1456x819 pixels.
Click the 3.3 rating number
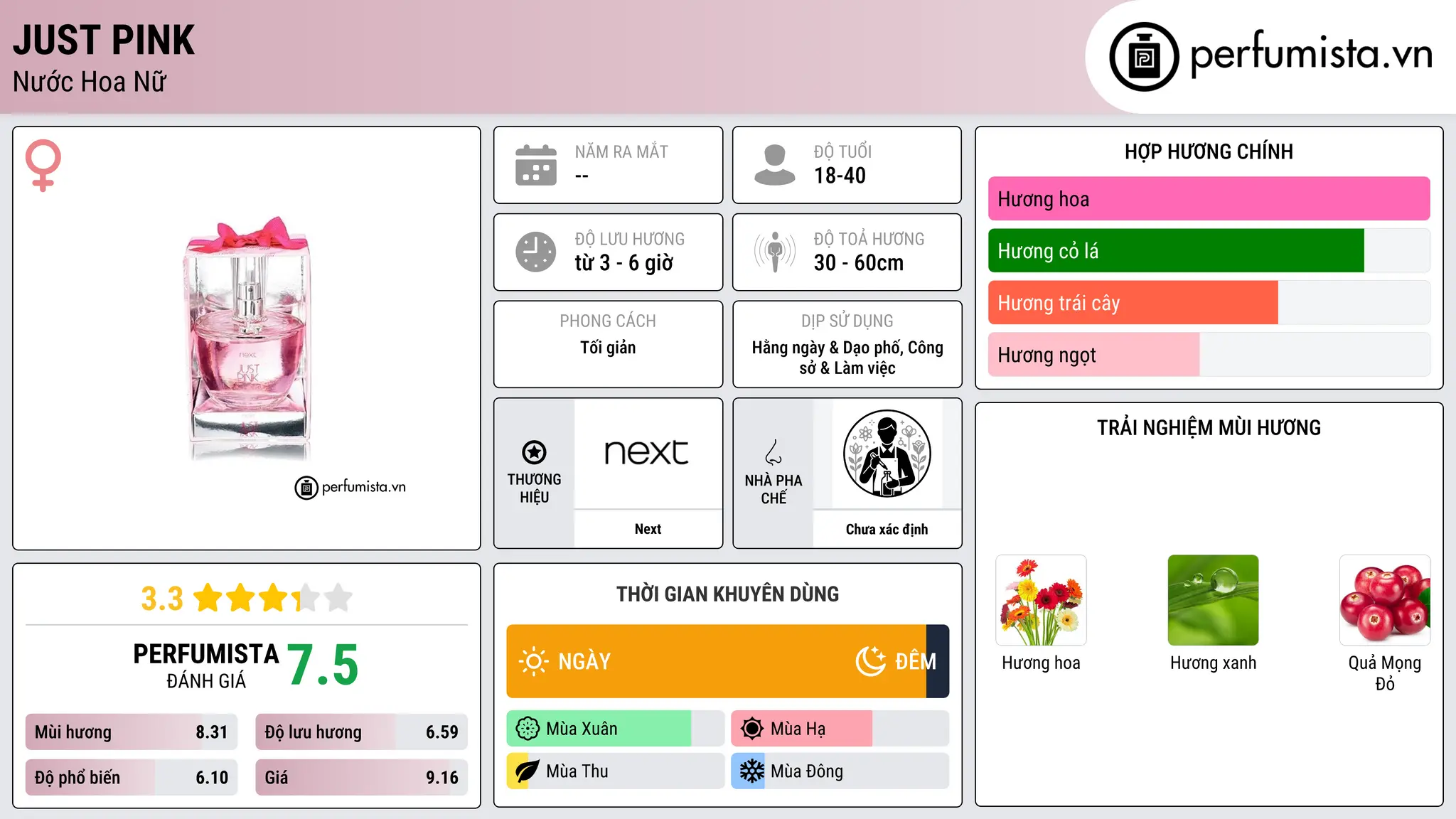162,599
